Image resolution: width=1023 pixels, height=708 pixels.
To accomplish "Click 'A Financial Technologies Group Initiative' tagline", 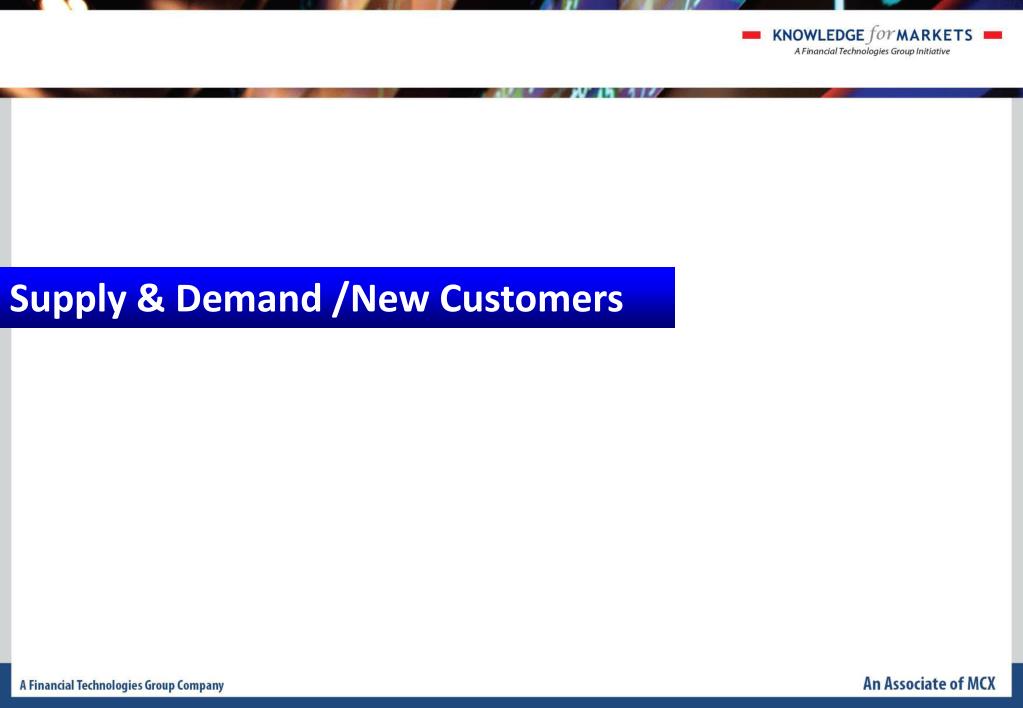I will 872,52.
